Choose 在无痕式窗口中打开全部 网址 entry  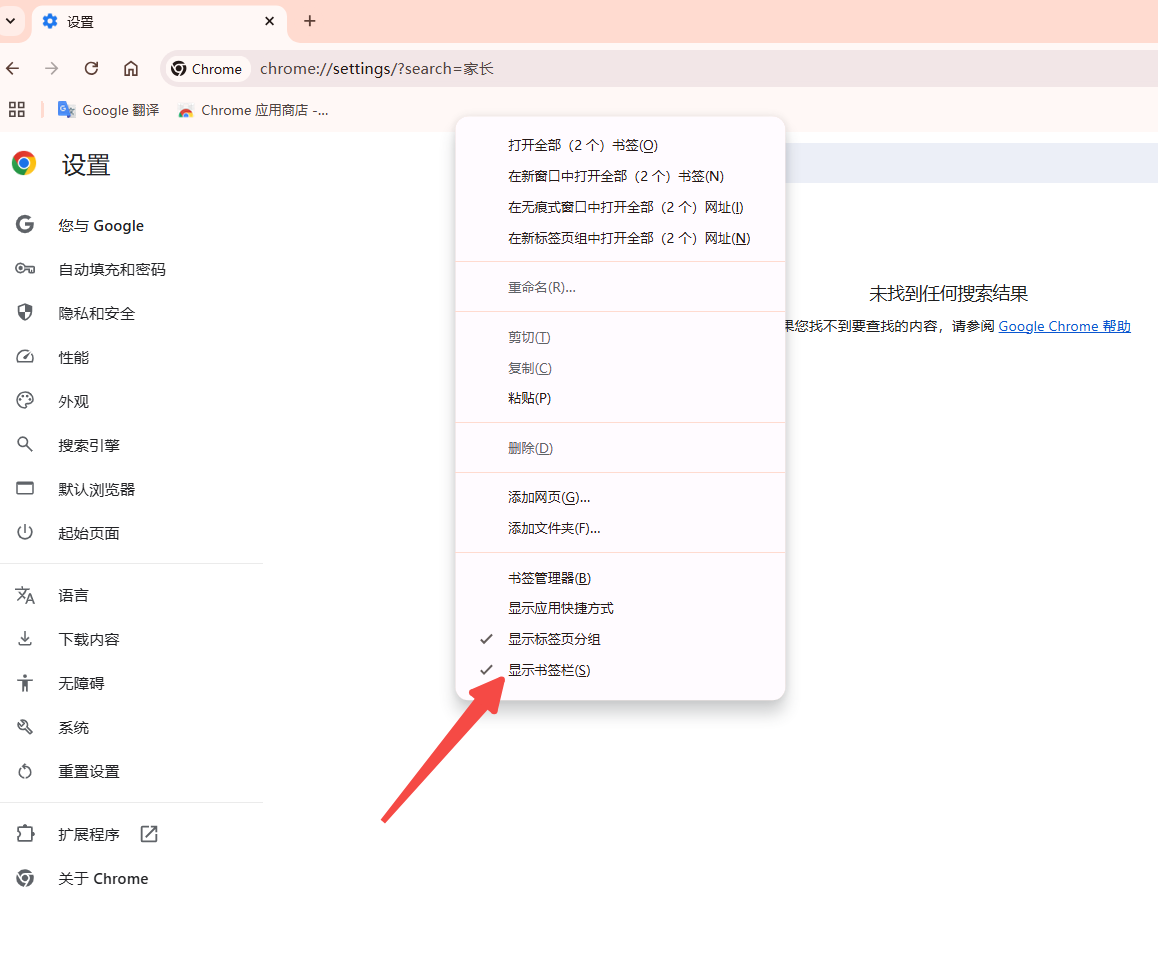point(620,207)
